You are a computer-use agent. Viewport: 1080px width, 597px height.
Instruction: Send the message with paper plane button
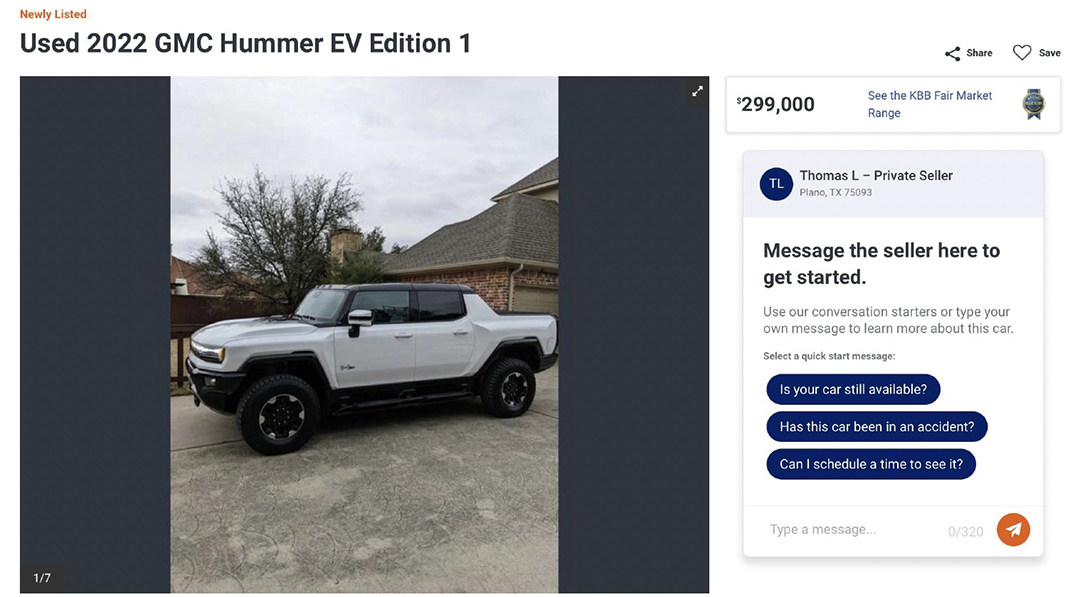click(x=1013, y=529)
